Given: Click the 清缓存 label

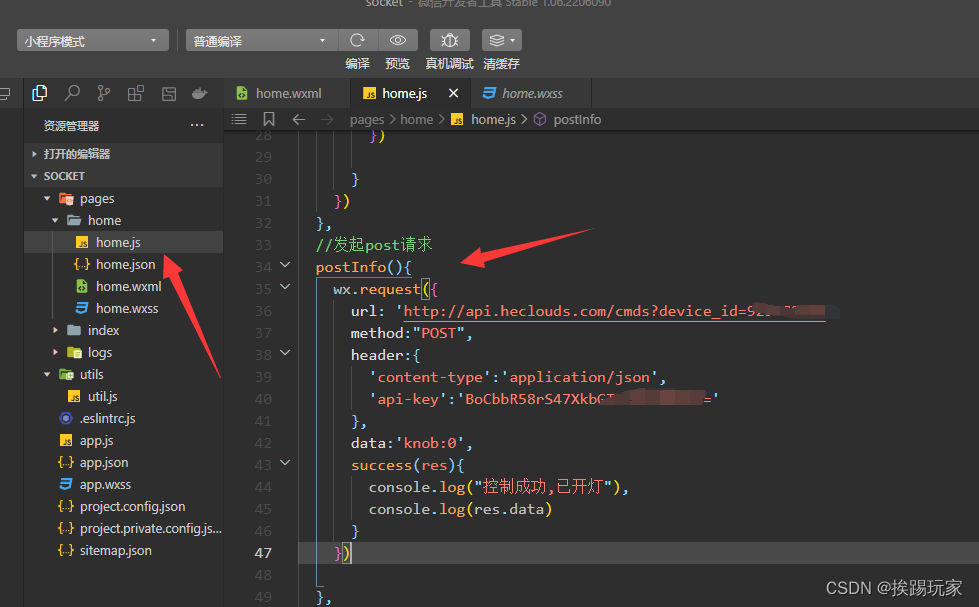Looking at the screenshot, I should pos(501,64).
